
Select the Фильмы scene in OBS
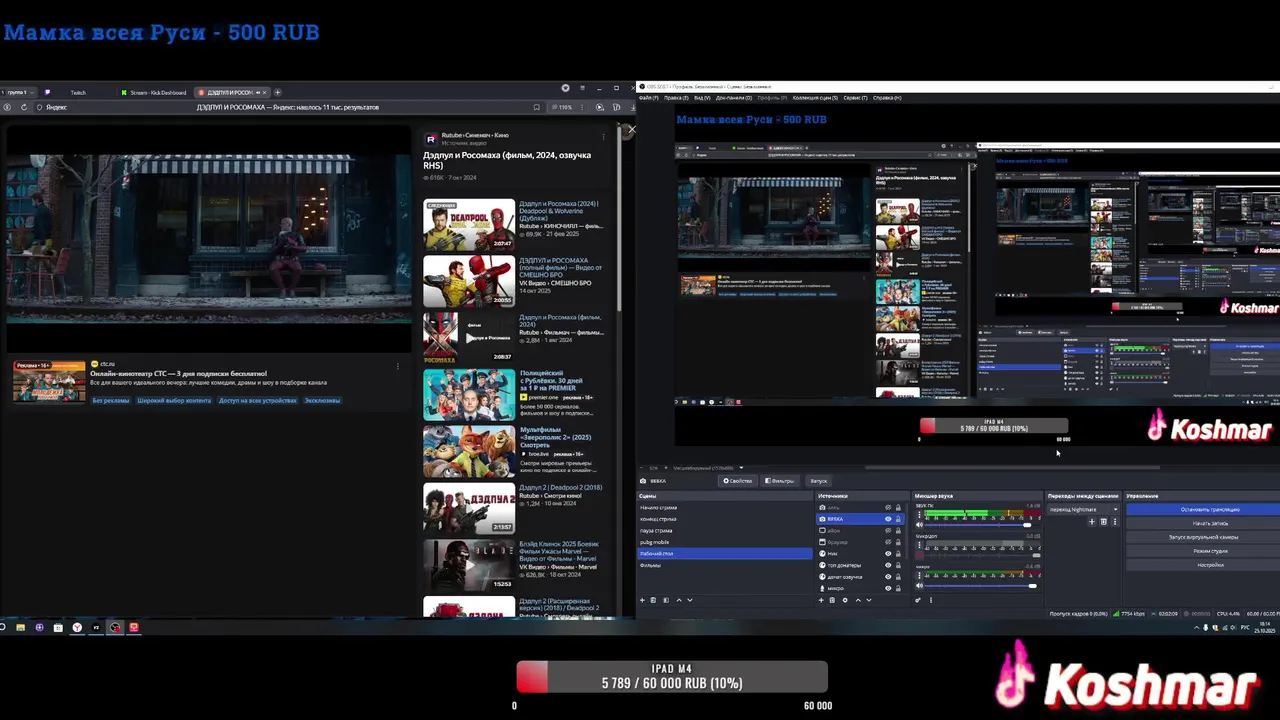(725, 566)
